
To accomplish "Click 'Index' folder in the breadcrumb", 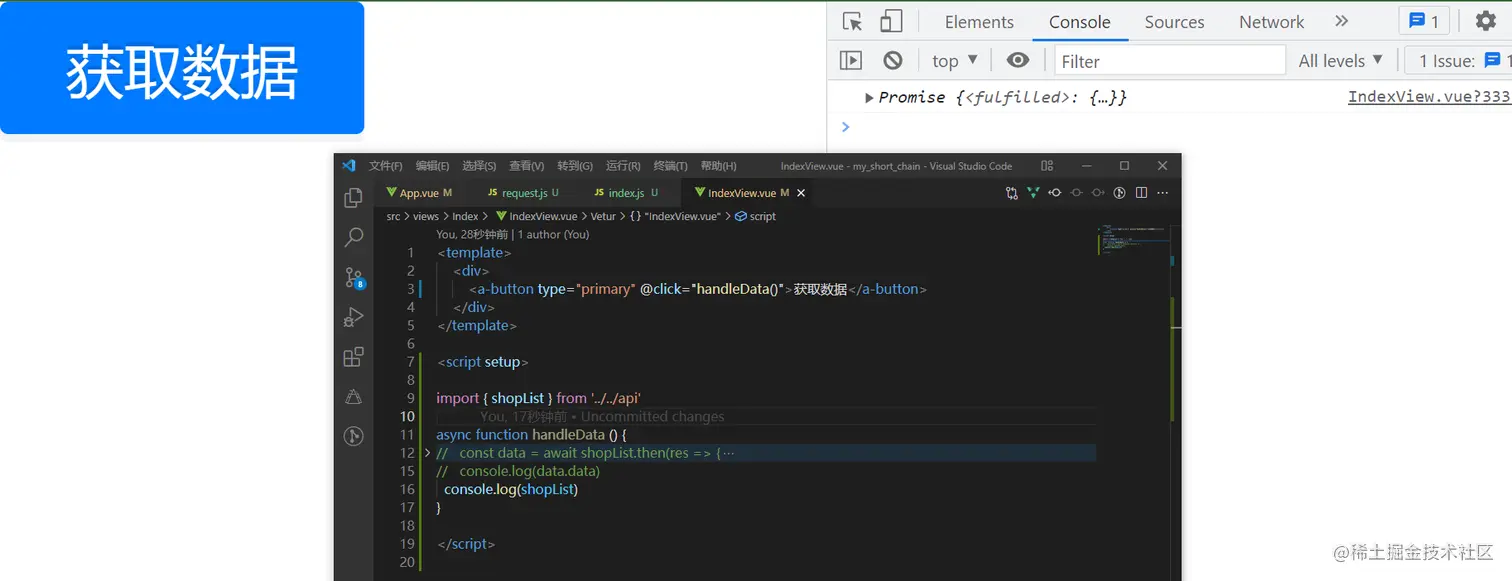I will 465,216.
